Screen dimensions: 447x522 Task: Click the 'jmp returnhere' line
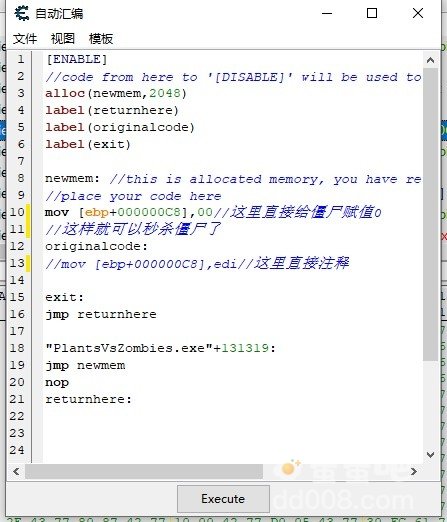(101, 314)
